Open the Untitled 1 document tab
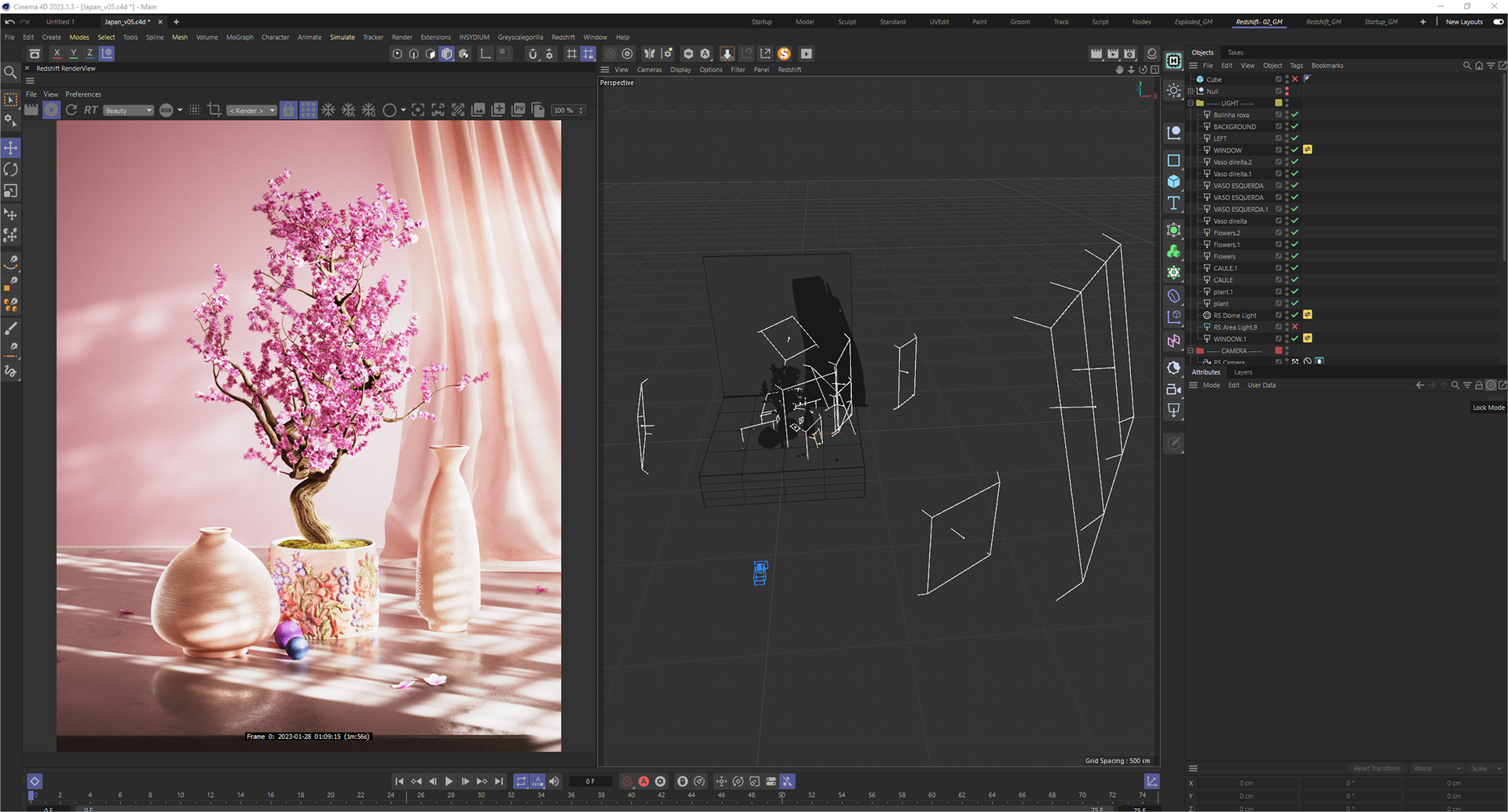The height and width of the screenshot is (812, 1508). click(60, 22)
